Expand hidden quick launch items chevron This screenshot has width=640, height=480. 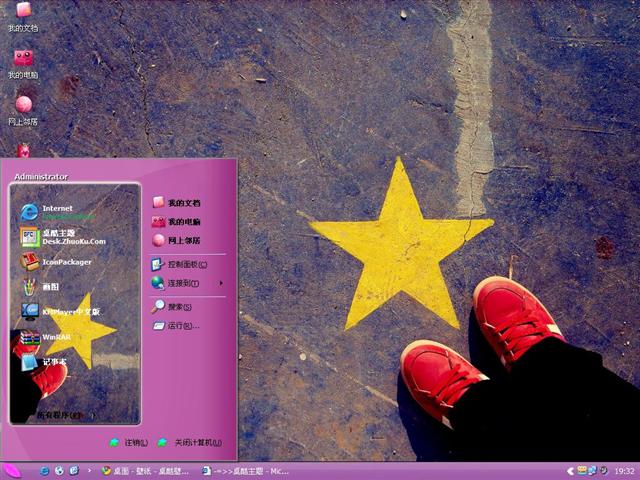coord(89,471)
